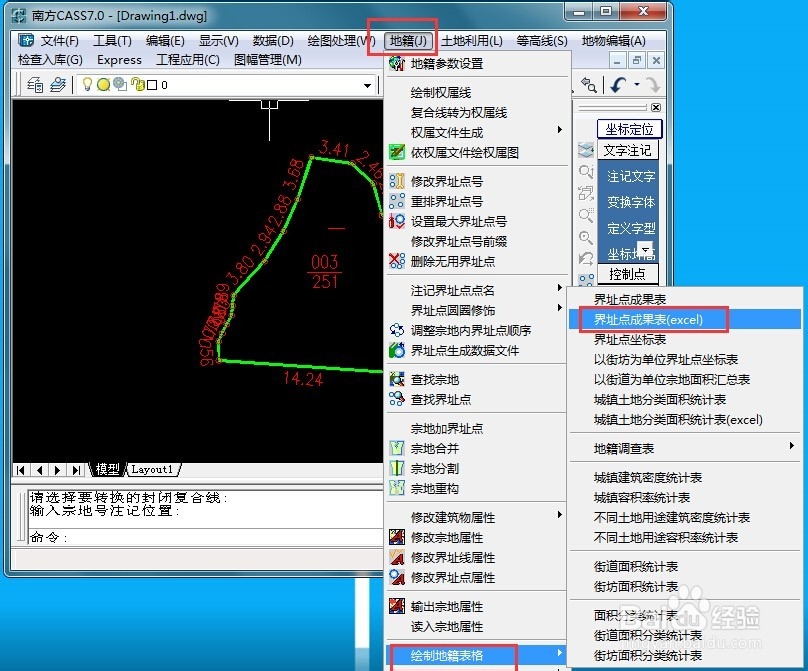Image resolution: width=808 pixels, height=671 pixels.
Task: Click the 变换字体 panel item
Action: (631, 202)
